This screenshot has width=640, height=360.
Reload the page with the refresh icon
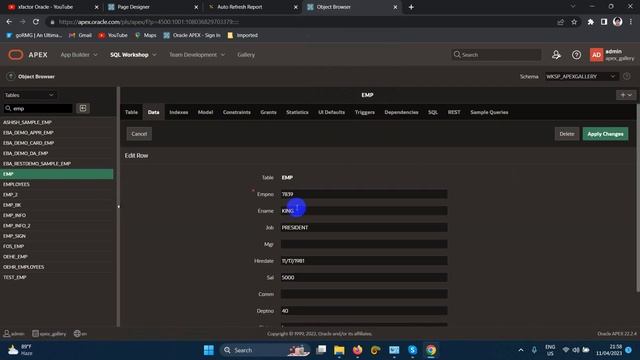pyautogui.click(x=36, y=22)
